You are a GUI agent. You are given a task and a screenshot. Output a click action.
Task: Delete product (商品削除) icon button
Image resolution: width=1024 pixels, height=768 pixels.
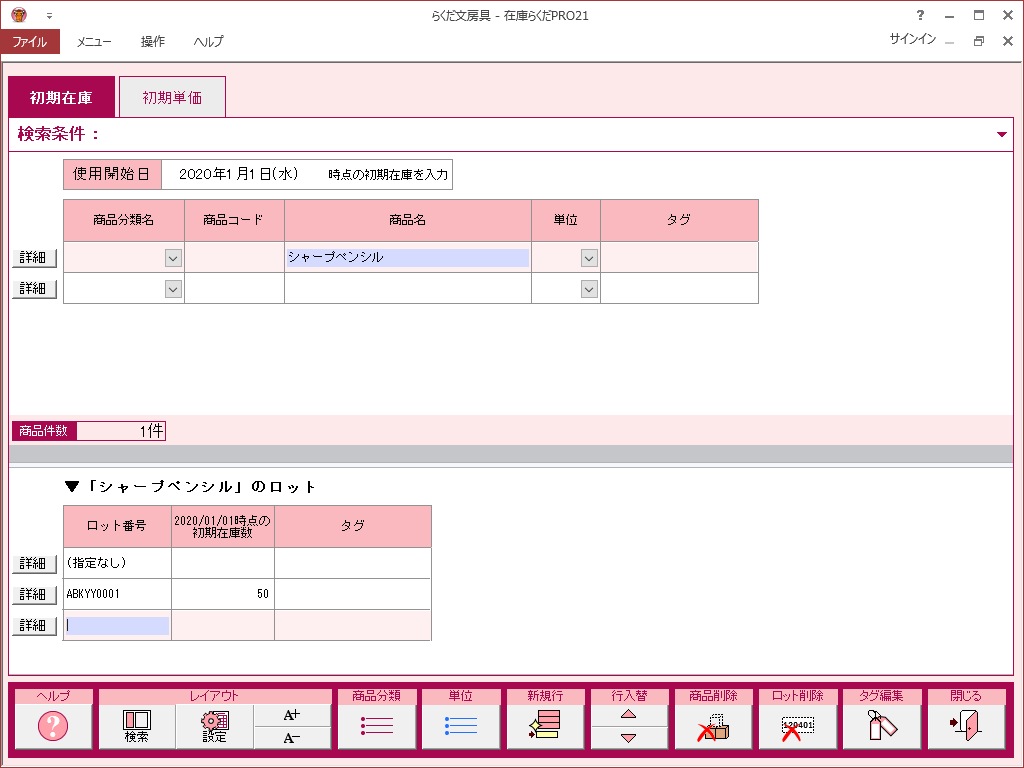click(713, 727)
